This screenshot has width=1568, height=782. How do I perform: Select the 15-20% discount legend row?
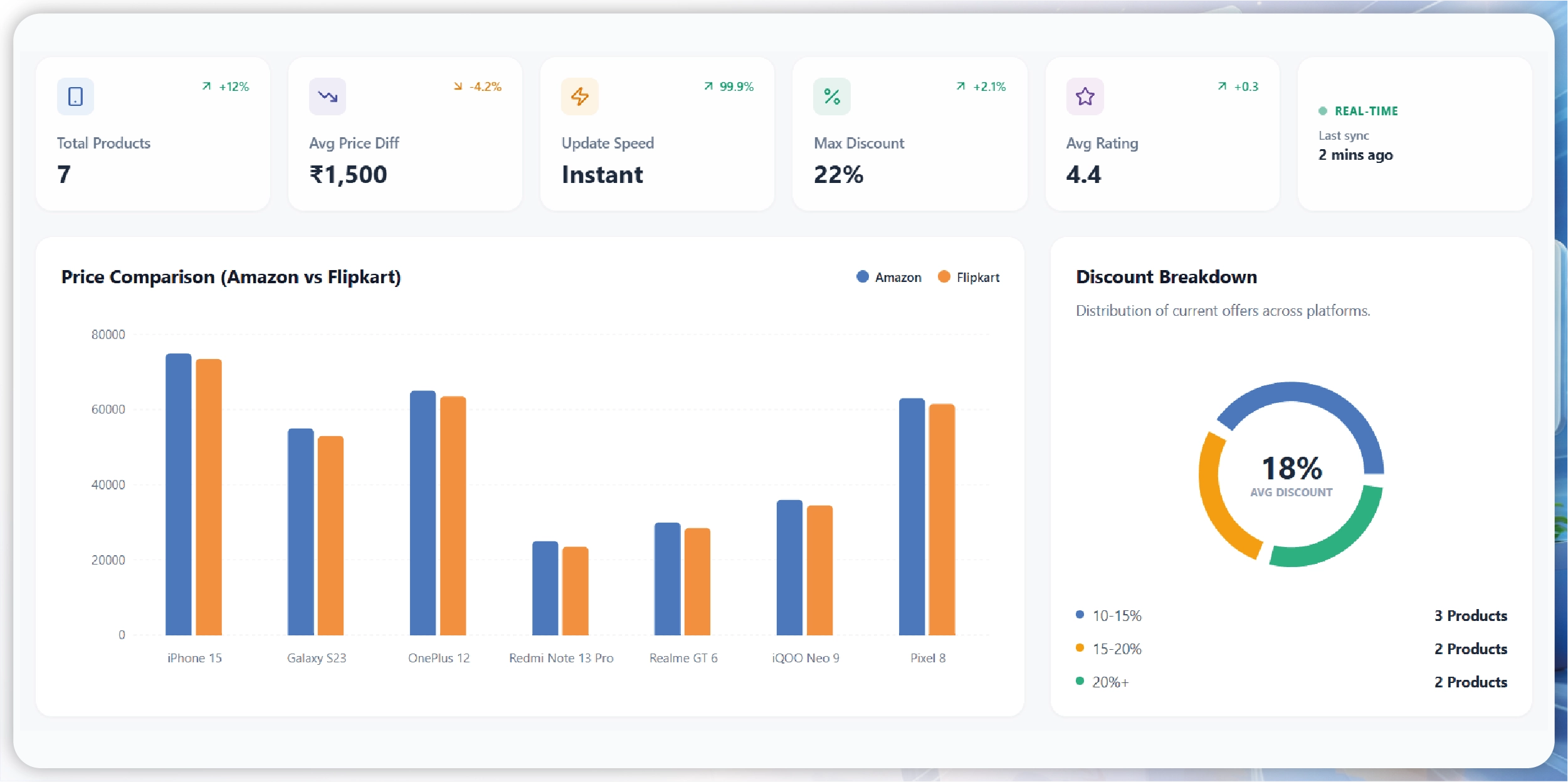coord(1117,649)
